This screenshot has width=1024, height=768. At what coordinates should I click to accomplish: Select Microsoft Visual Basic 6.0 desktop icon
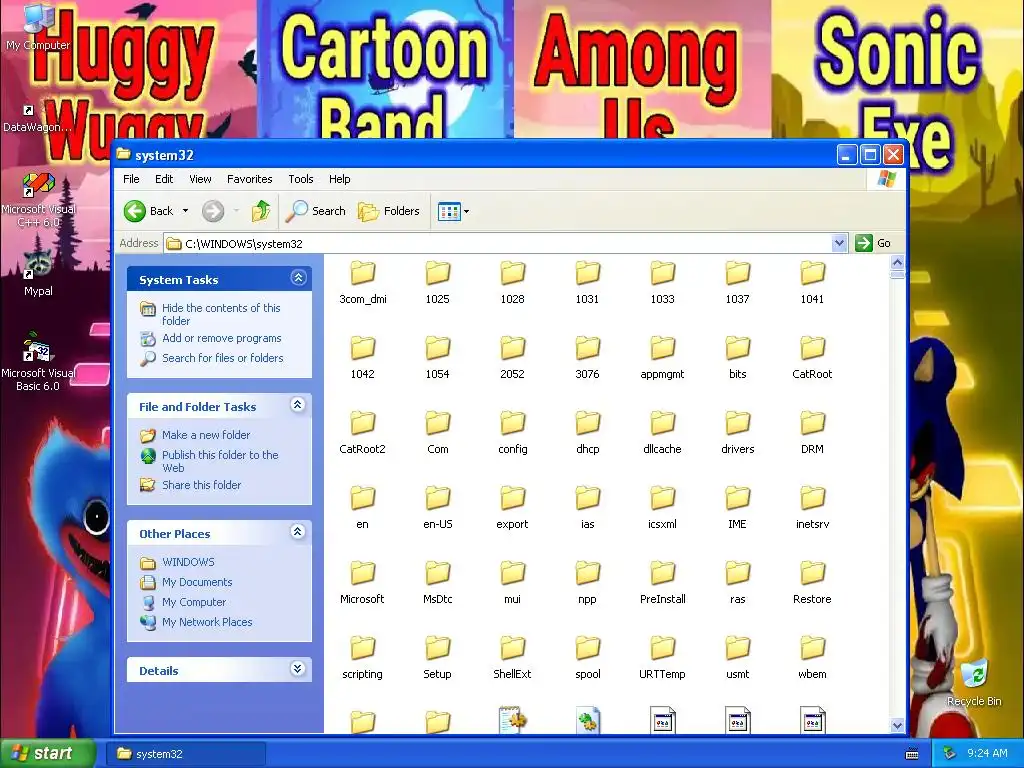pyautogui.click(x=38, y=362)
